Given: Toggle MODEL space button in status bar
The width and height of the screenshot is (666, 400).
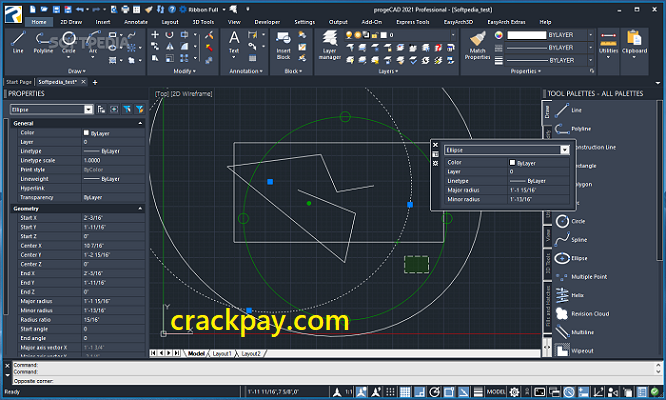Looking at the screenshot, I should click(496, 392).
